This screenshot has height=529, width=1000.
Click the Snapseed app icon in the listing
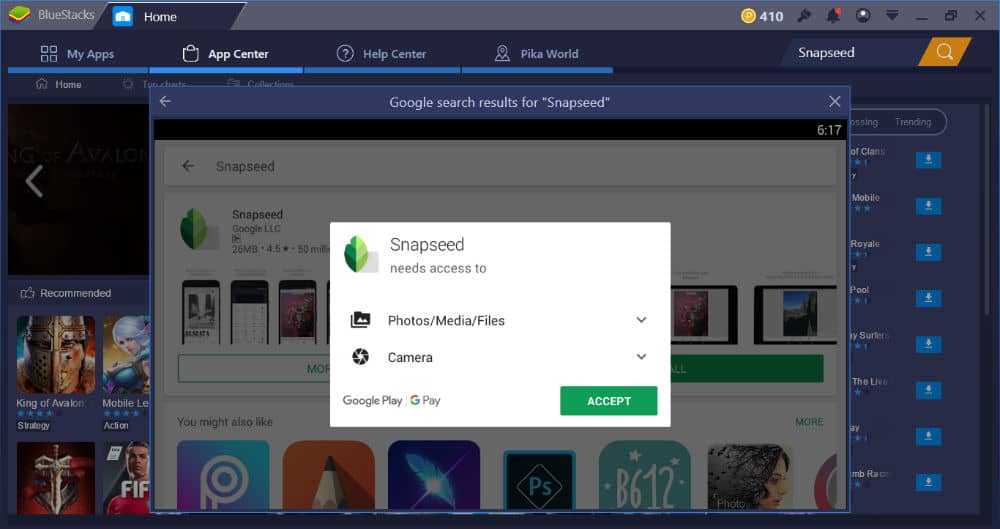198,228
